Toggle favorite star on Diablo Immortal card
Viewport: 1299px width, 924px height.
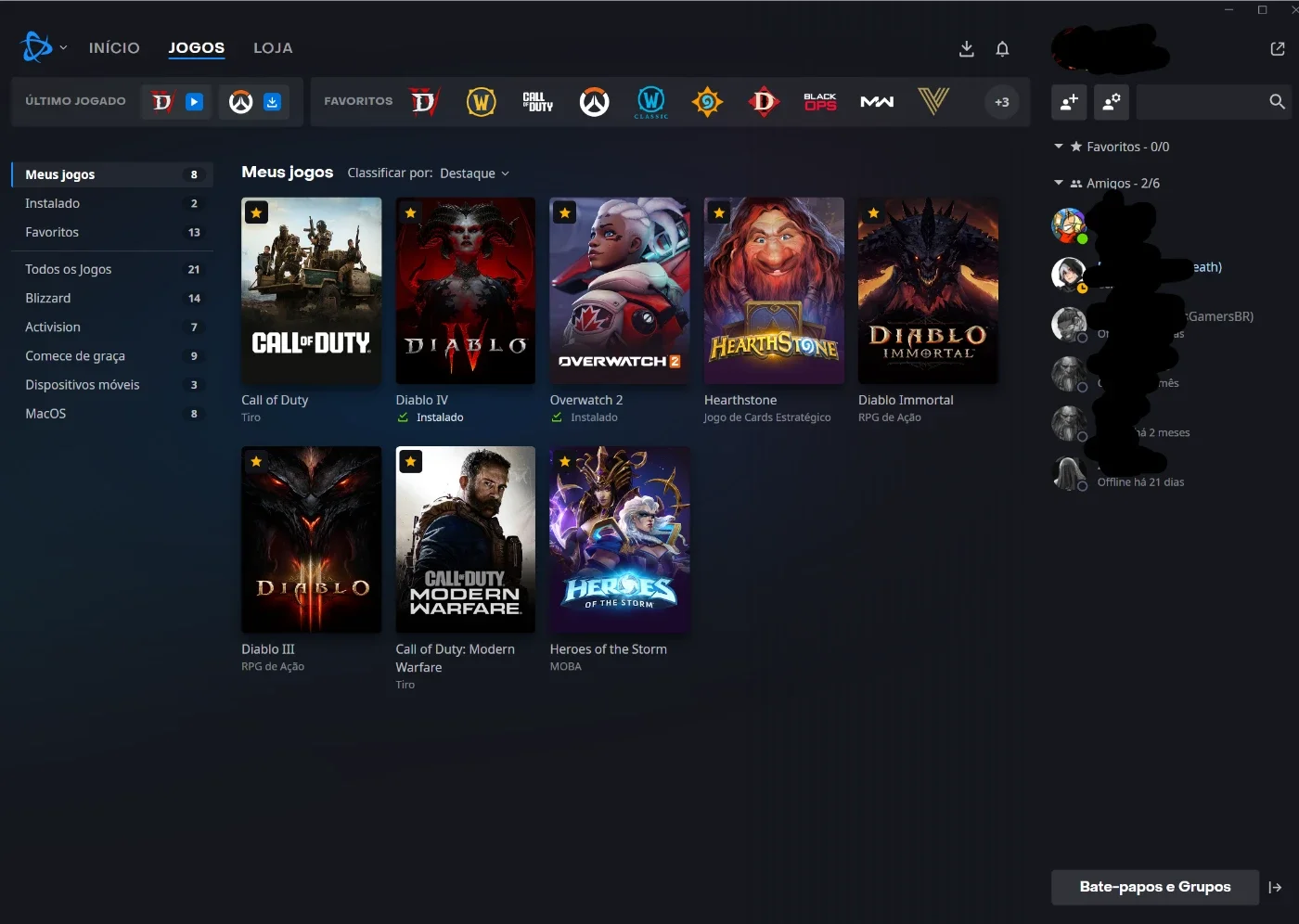873,212
